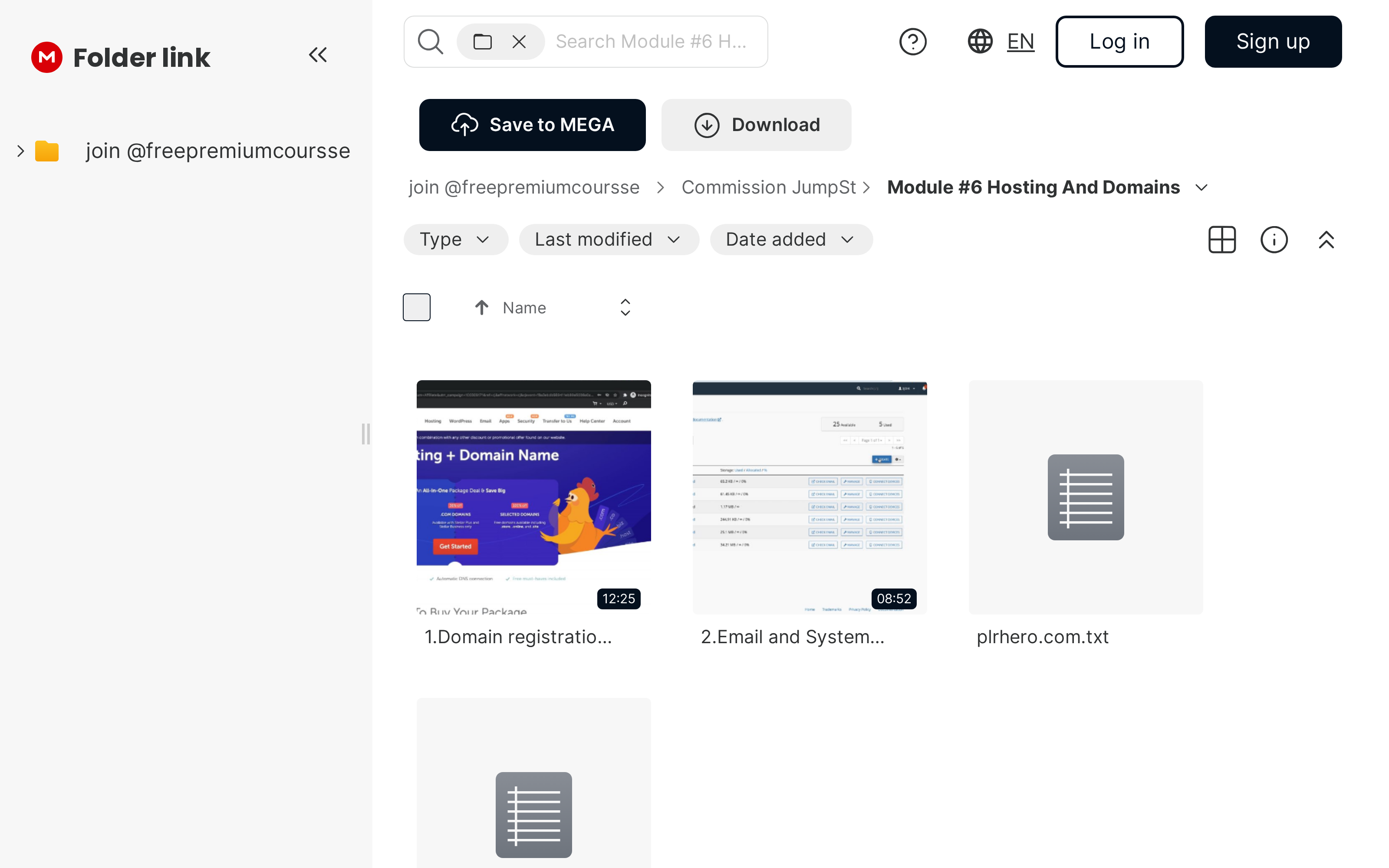Sort files by Name column

click(524, 308)
